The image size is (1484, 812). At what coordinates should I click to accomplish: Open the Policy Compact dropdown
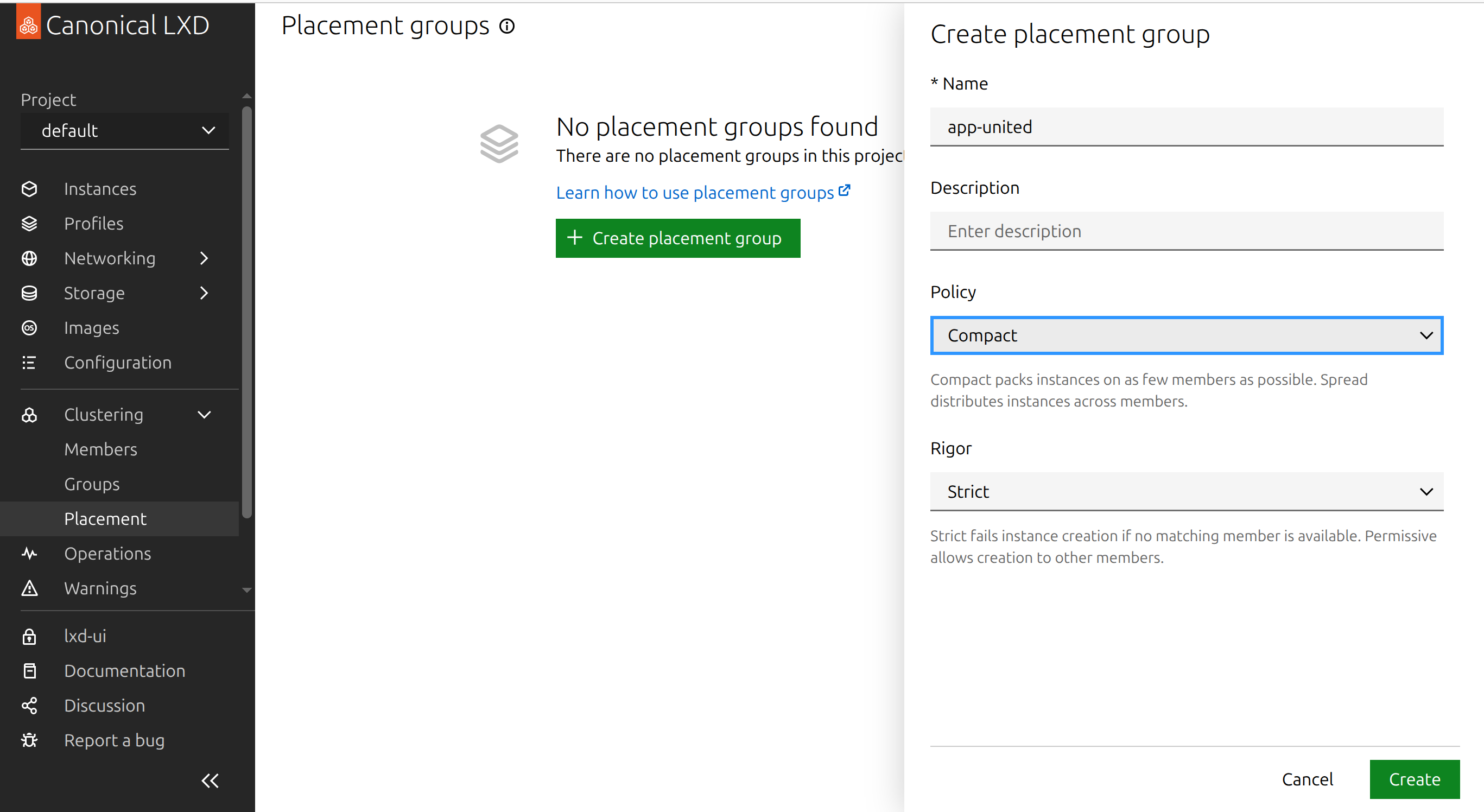click(x=1186, y=335)
